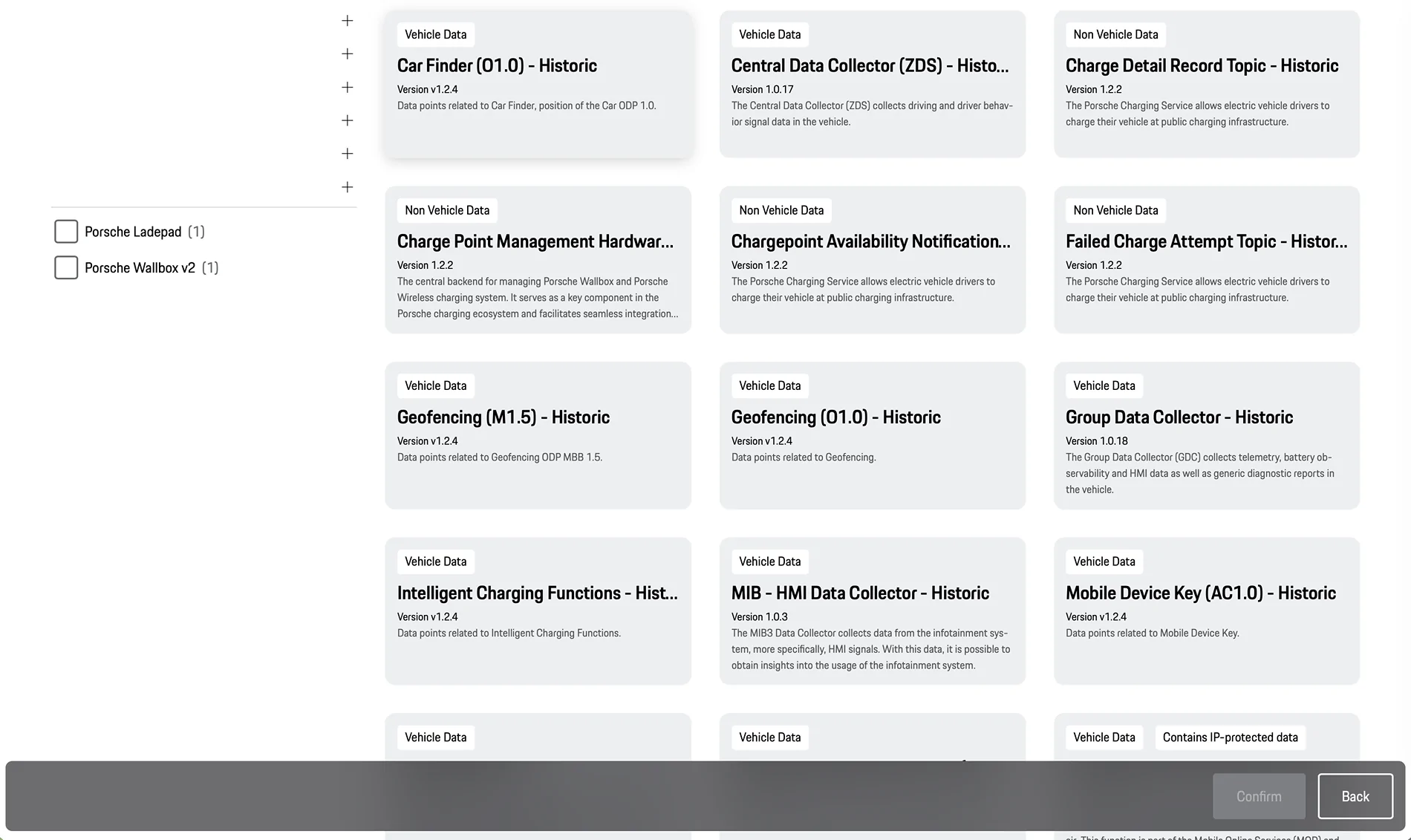This screenshot has height=840, width=1411.
Task: Click Vehicle Data tag on Mobile Device Key card
Action: click(x=1104, y=561)
